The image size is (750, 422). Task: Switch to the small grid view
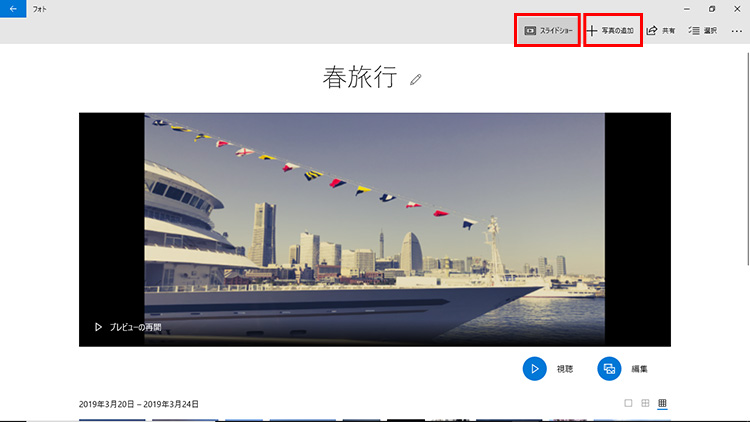662,403
